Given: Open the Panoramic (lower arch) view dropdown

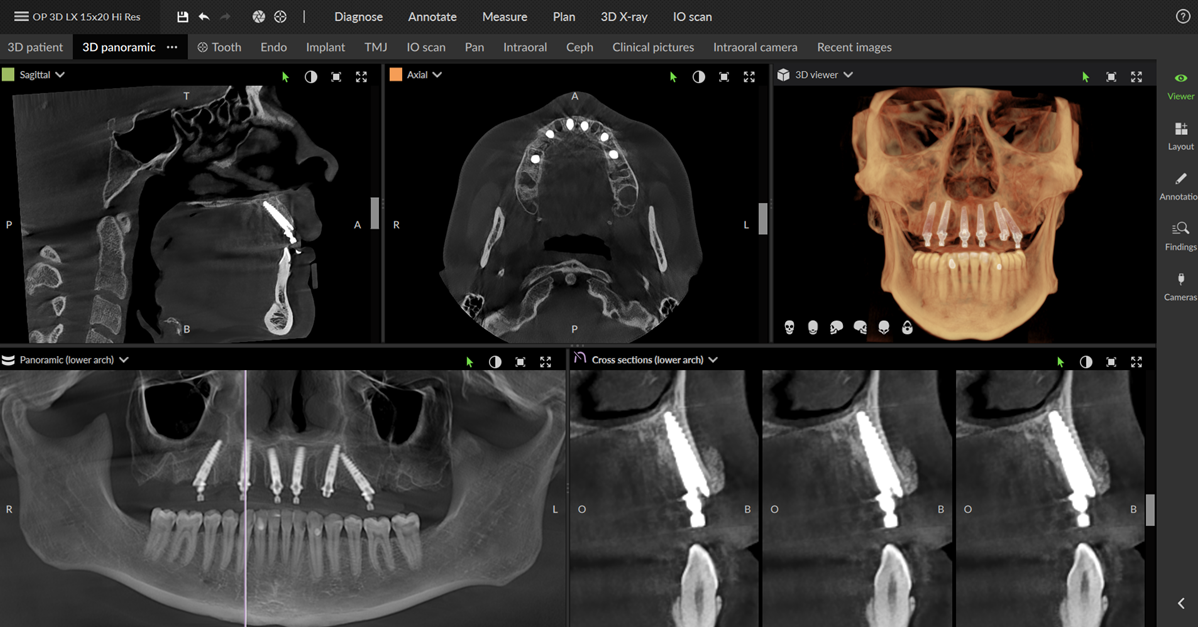Looking at the screenshot, I should pos(123,360).
